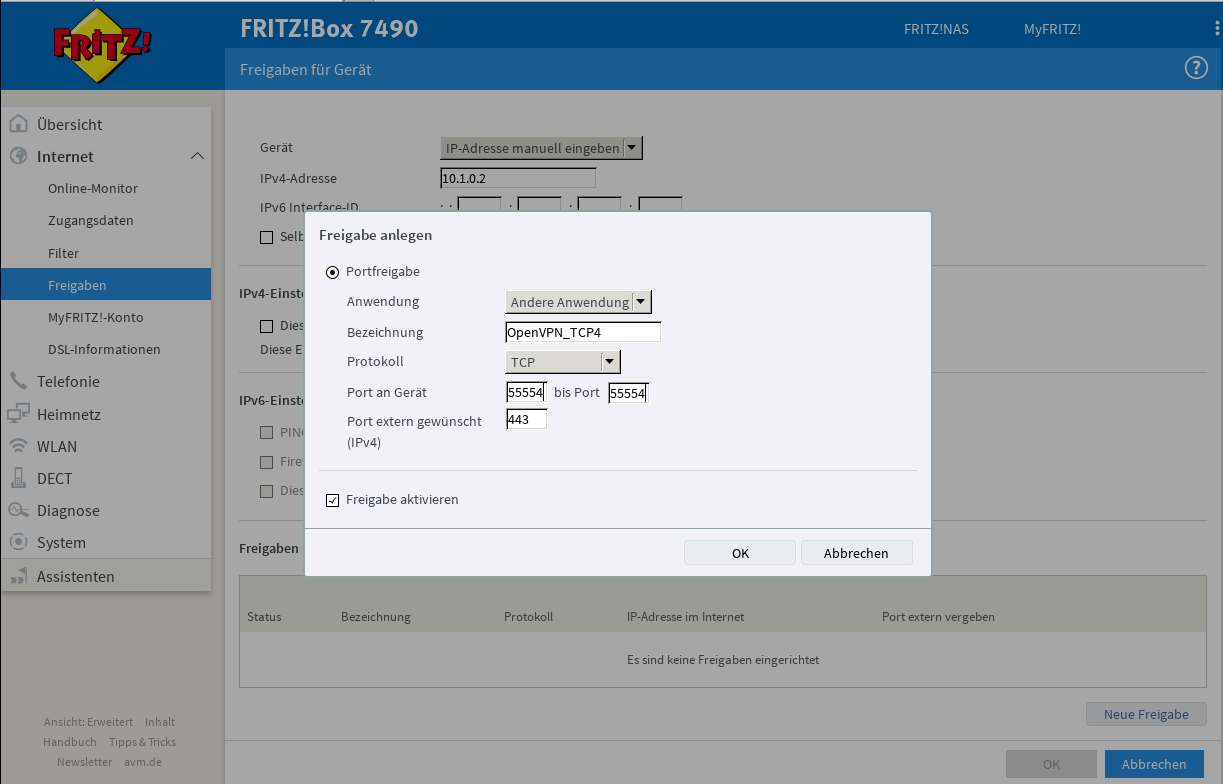Collapse the Internet menu chevron
The width and height of the screenshot is (1223, 784).
point(197,156)
